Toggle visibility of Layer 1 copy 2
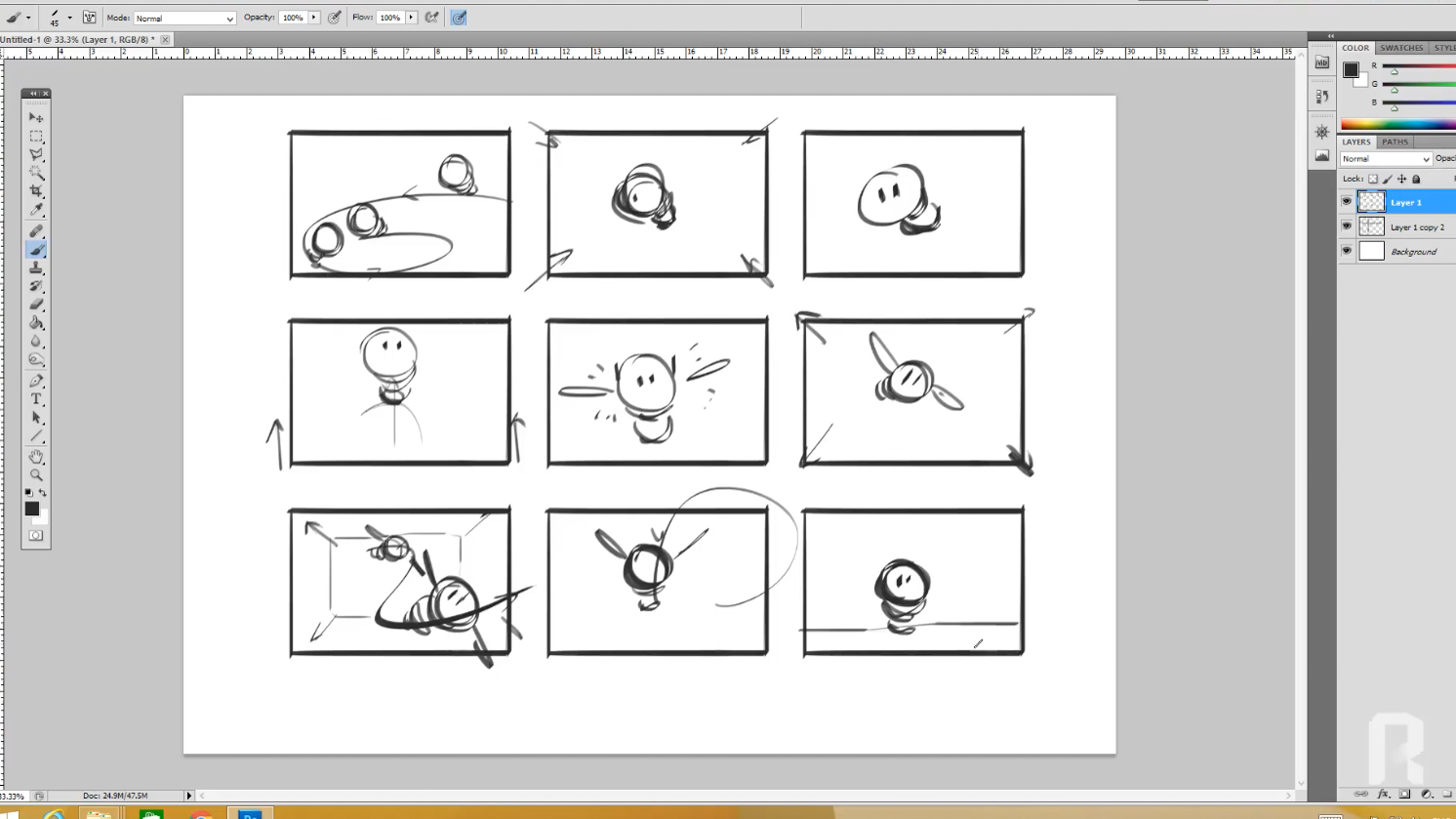This screenshot has height=819, width=1456. pyautogui.click(x=1347, y=226)
